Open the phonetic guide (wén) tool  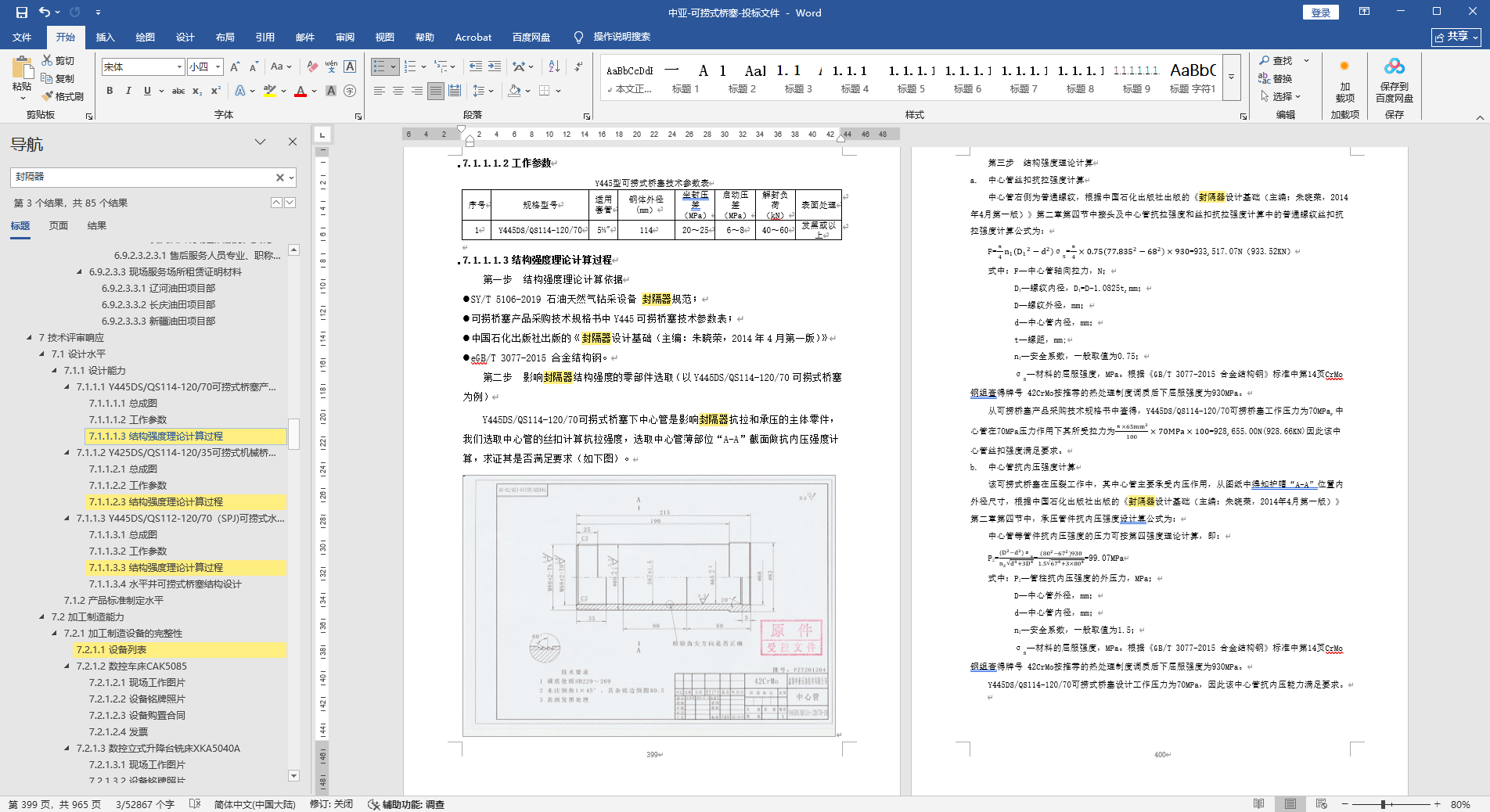331,67
